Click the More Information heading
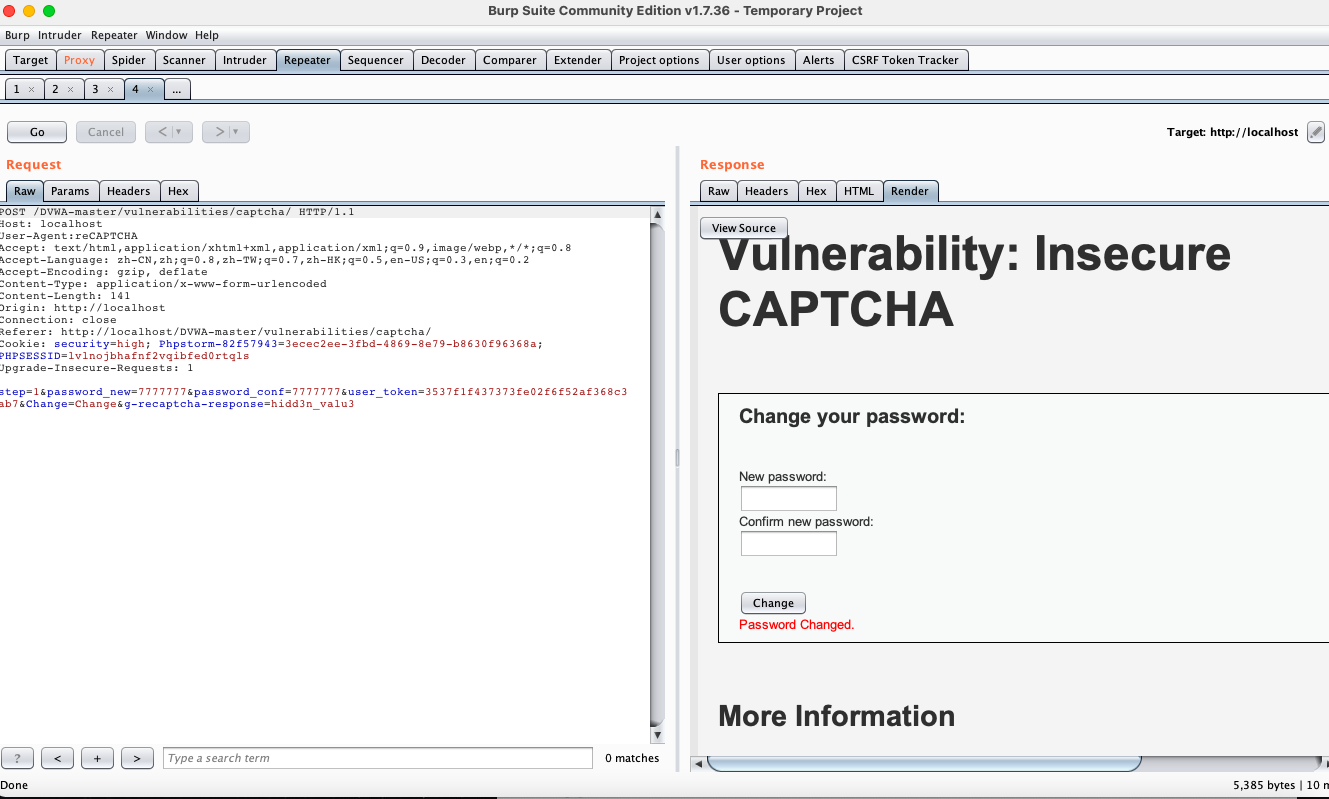The height and width of the screenshot is (799, 1329). pos(837,716)
